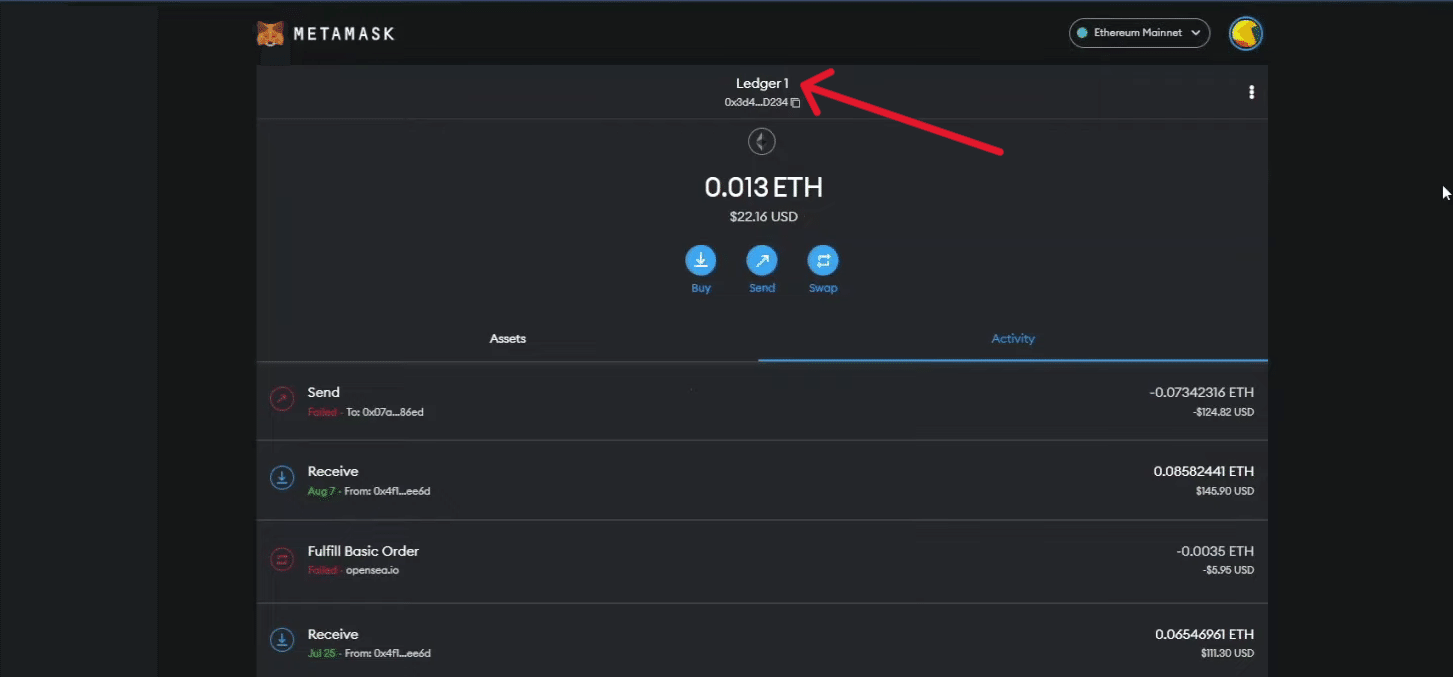Click the Swap icon button
This screenshot has height=677, width=1453.
coord(823,261)
